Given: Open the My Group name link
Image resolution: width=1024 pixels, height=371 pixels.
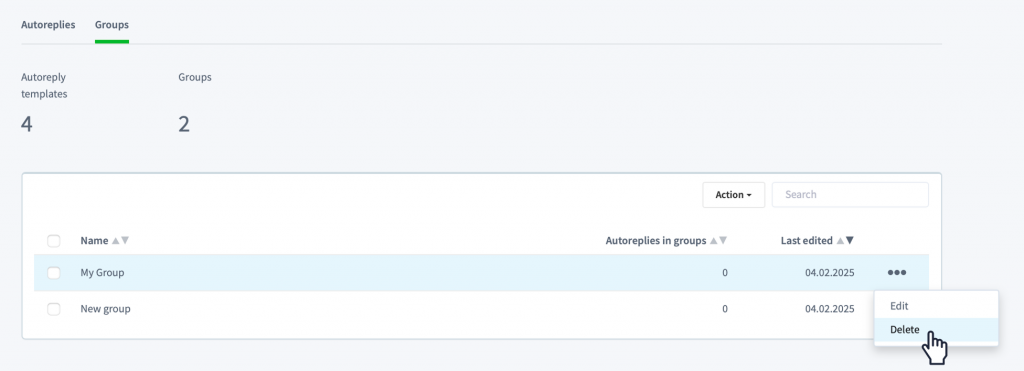Looking at the screenshot, I should (103, 272).
